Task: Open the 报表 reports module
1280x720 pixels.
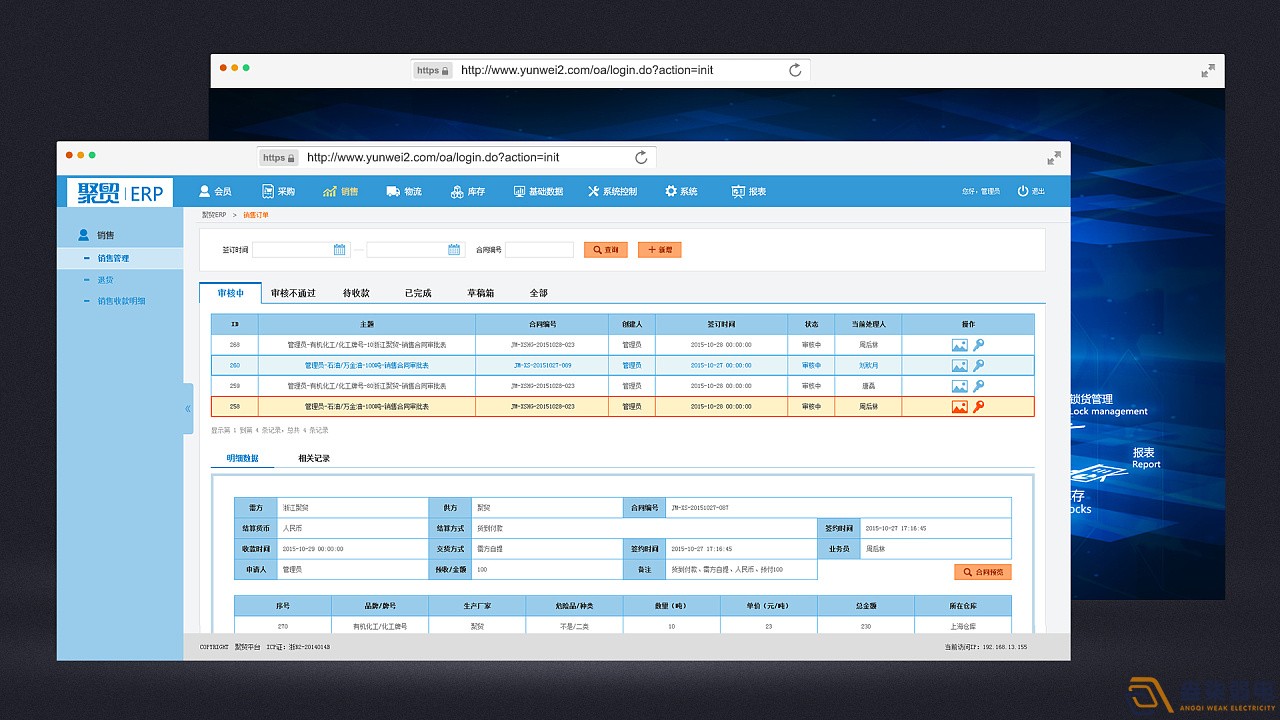Action: click(x=749, y=191)
